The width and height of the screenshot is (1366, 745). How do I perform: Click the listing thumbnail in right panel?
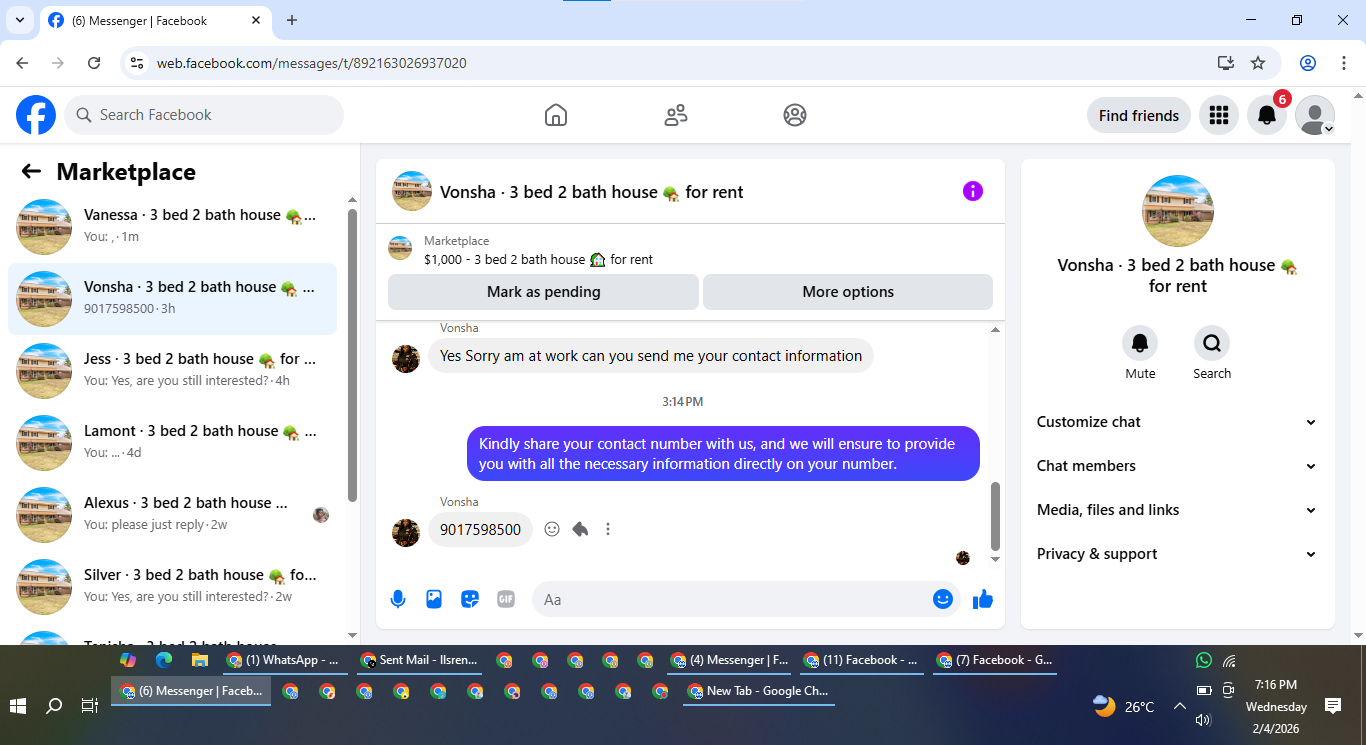click(1178, 211)
